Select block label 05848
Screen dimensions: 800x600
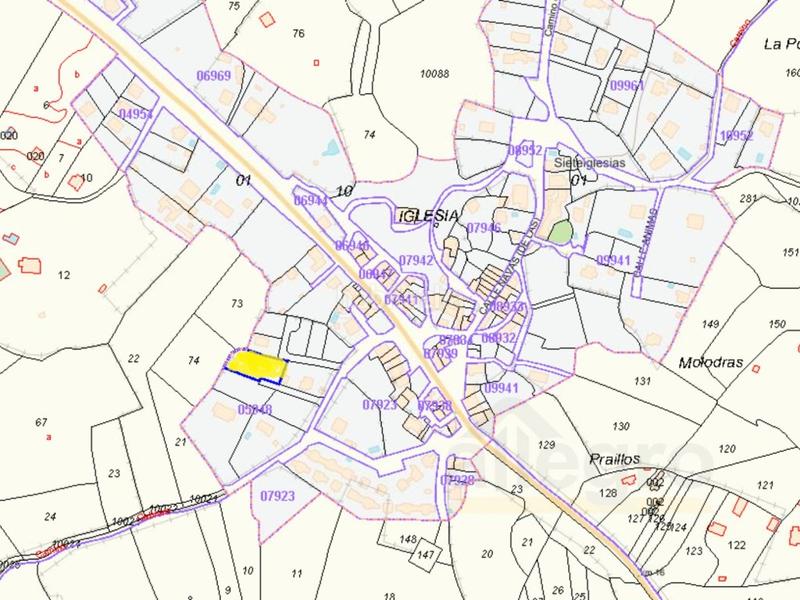pos(255,409)
